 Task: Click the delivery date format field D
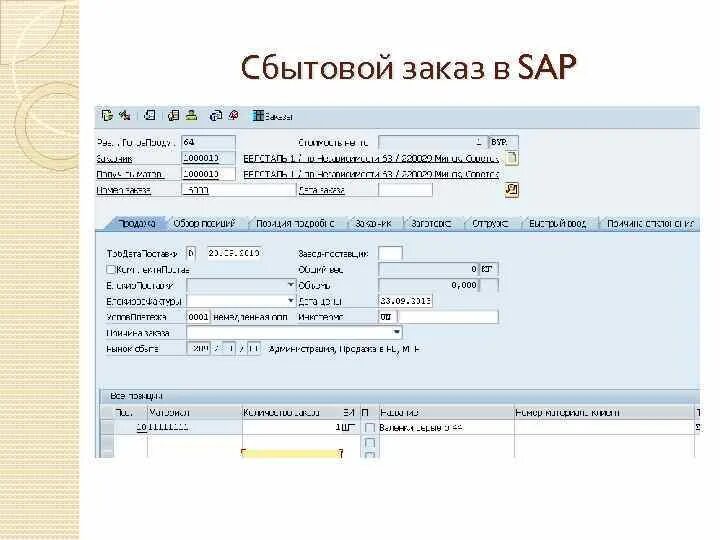pos(191,253)
